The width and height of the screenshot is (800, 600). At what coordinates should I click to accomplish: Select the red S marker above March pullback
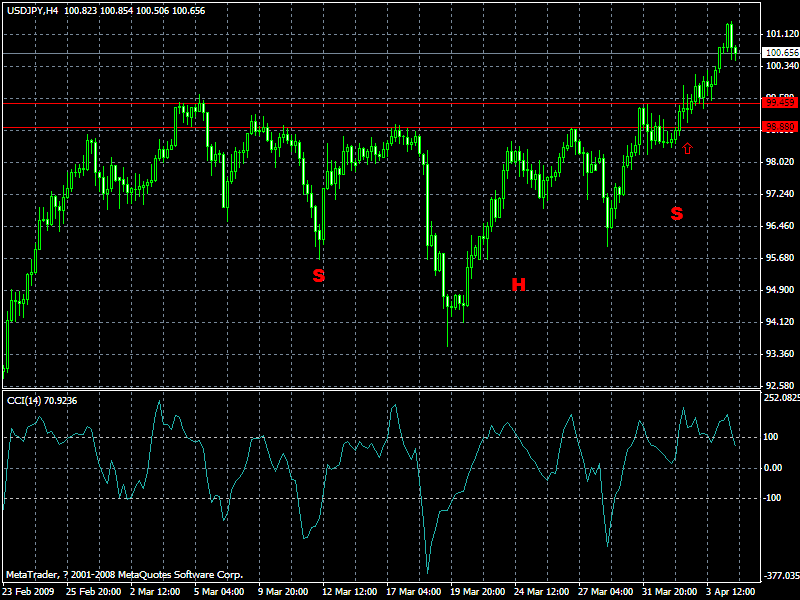pyautogui.click(x=318, y=274)
